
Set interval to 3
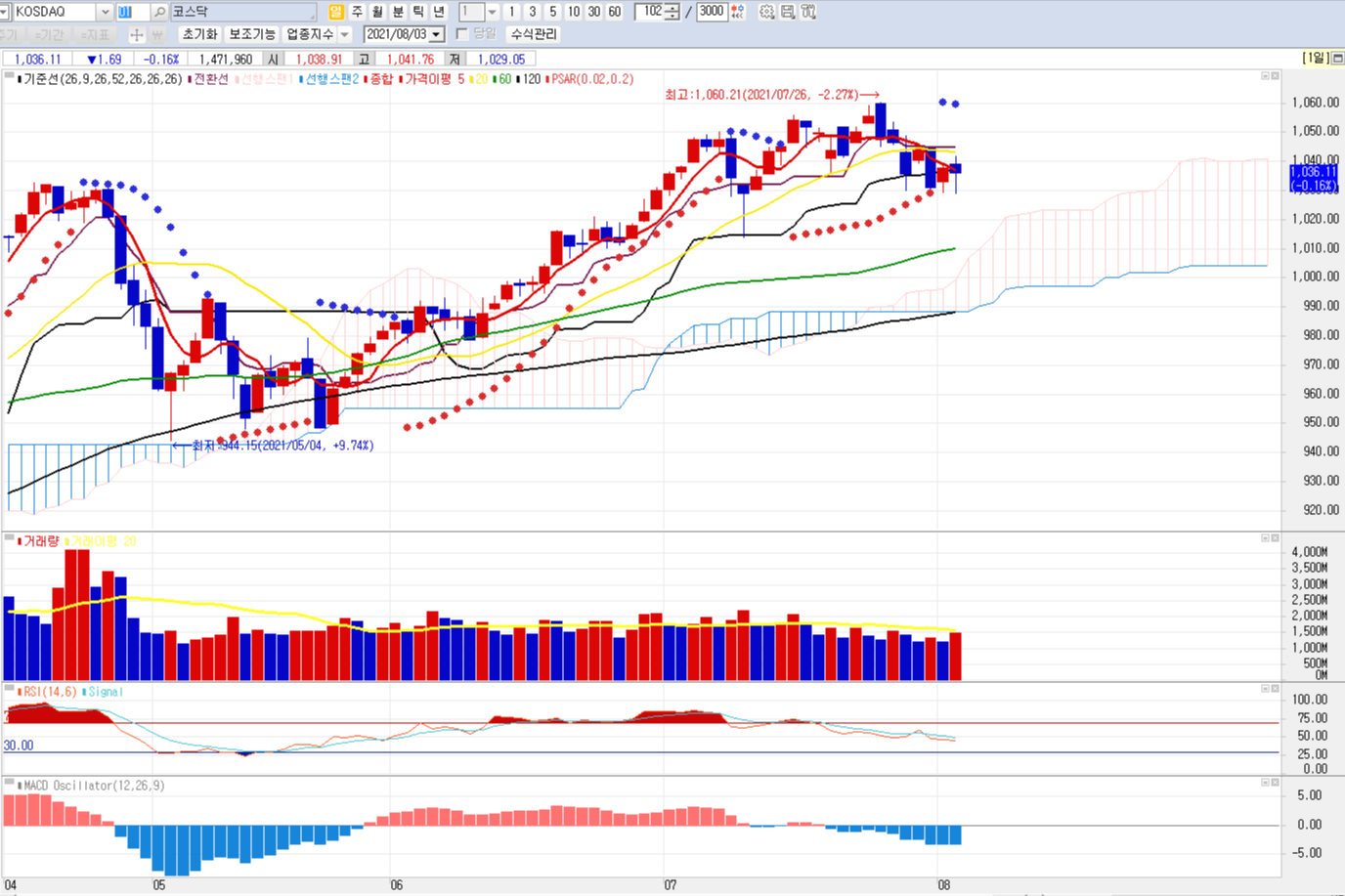tap(532, 12)
